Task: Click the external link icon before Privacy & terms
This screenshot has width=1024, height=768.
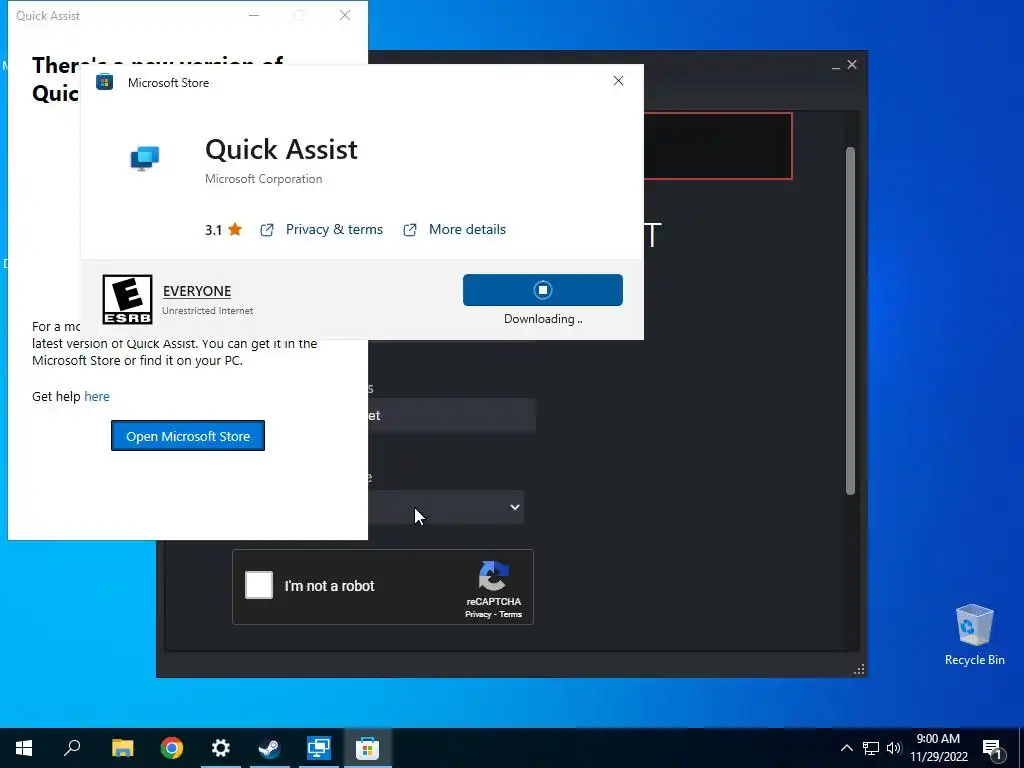Action: (267, 230)
